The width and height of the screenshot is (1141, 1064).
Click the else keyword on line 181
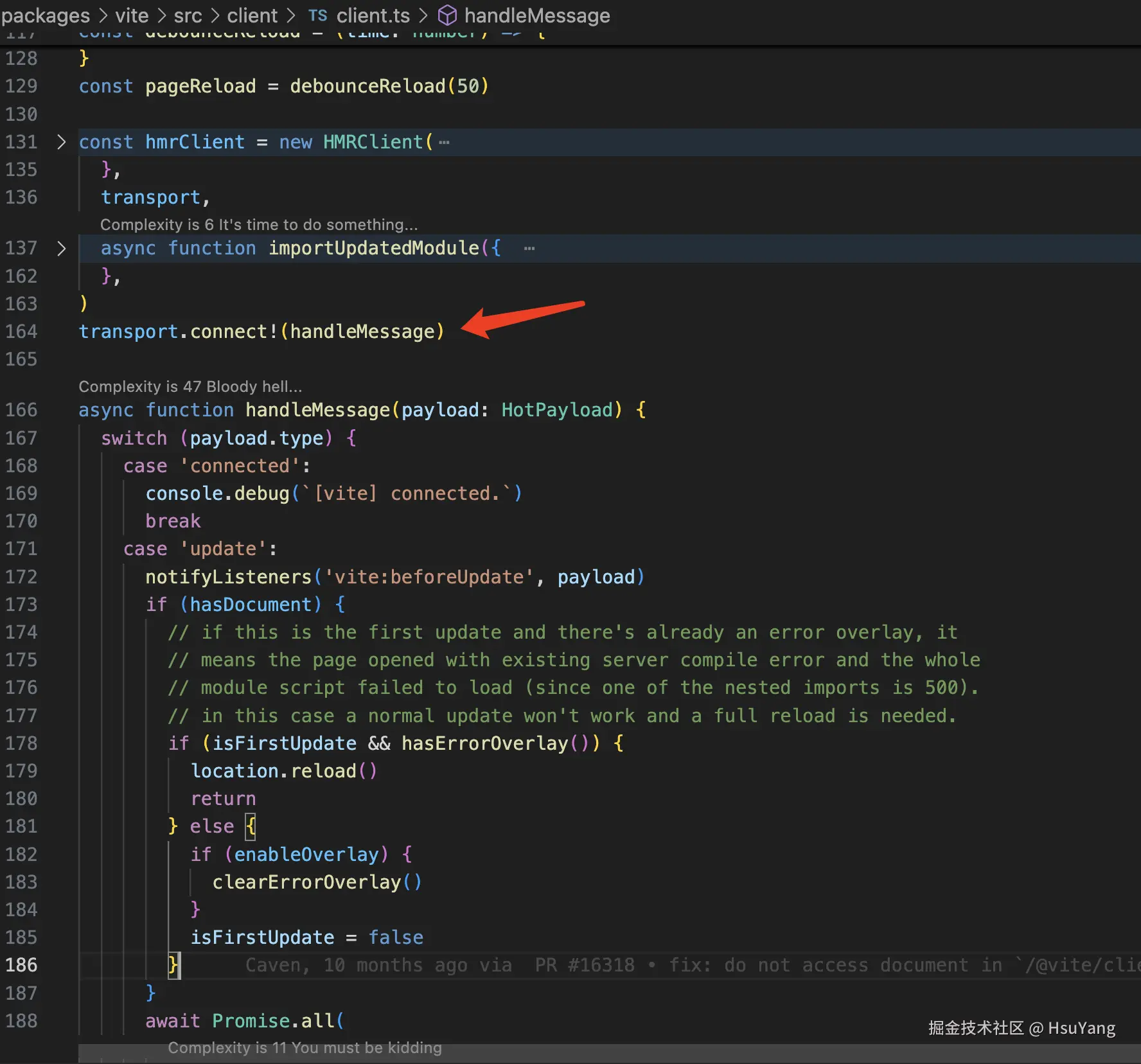point(211,826)
